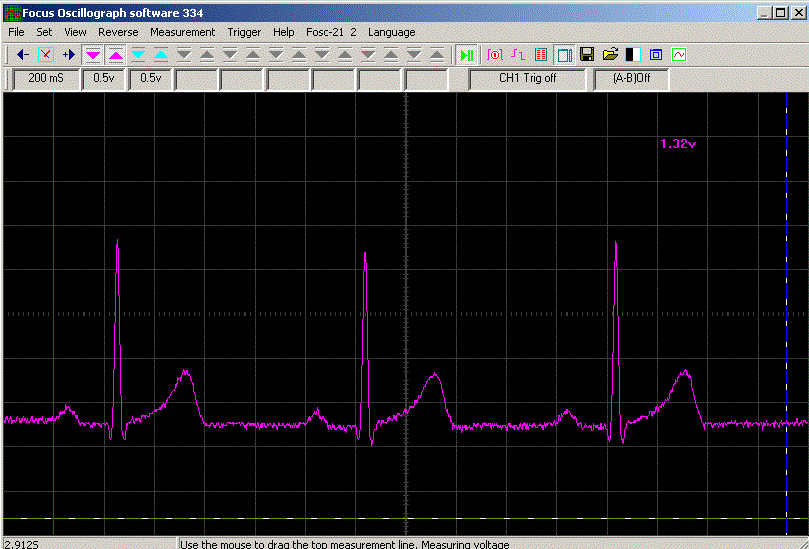Click the floppy disk save icon
Image resolution: width=809 pixels, height=549 pixels.
587,54
